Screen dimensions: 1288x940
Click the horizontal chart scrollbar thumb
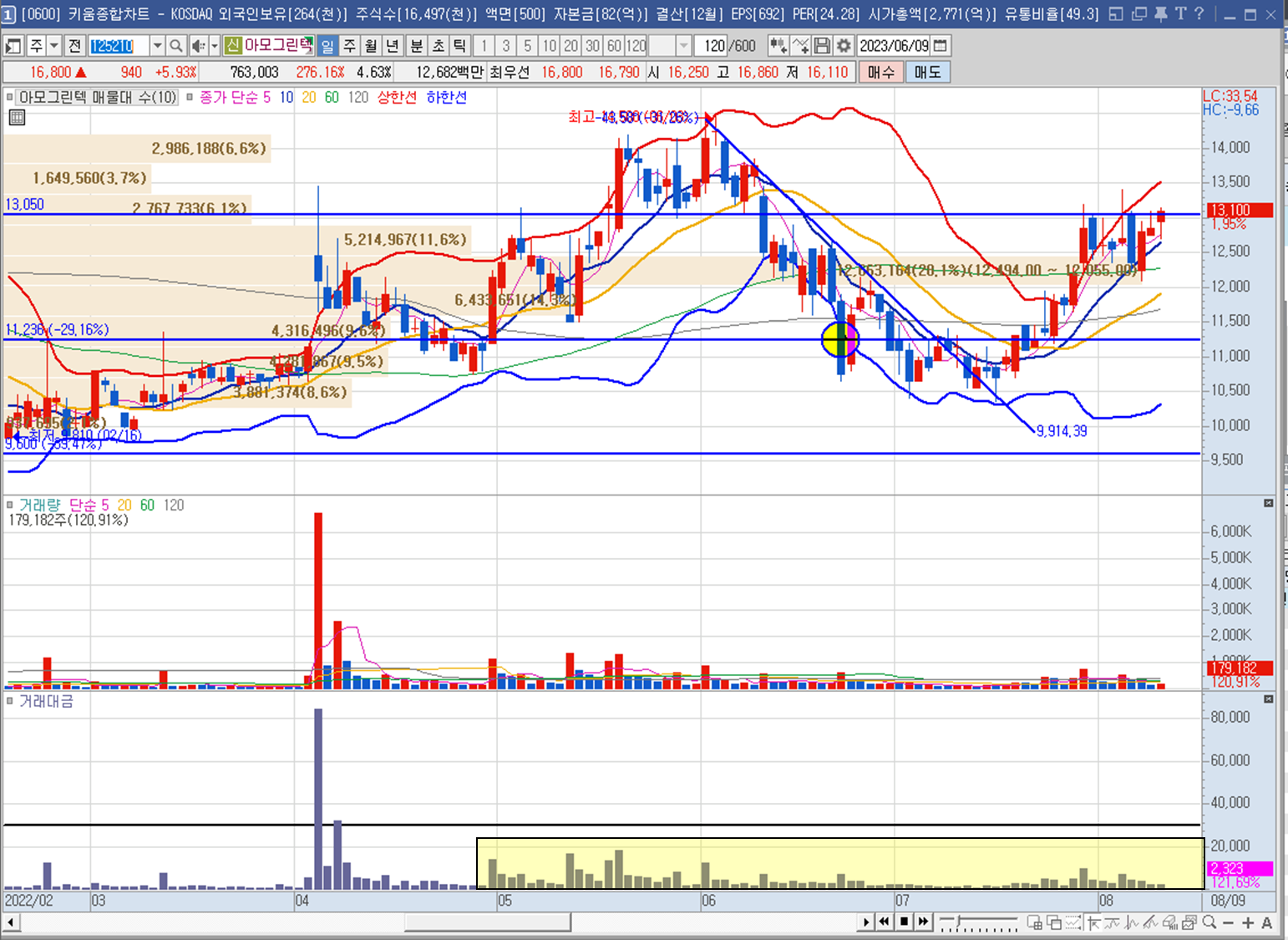click(x=488, y=922)
